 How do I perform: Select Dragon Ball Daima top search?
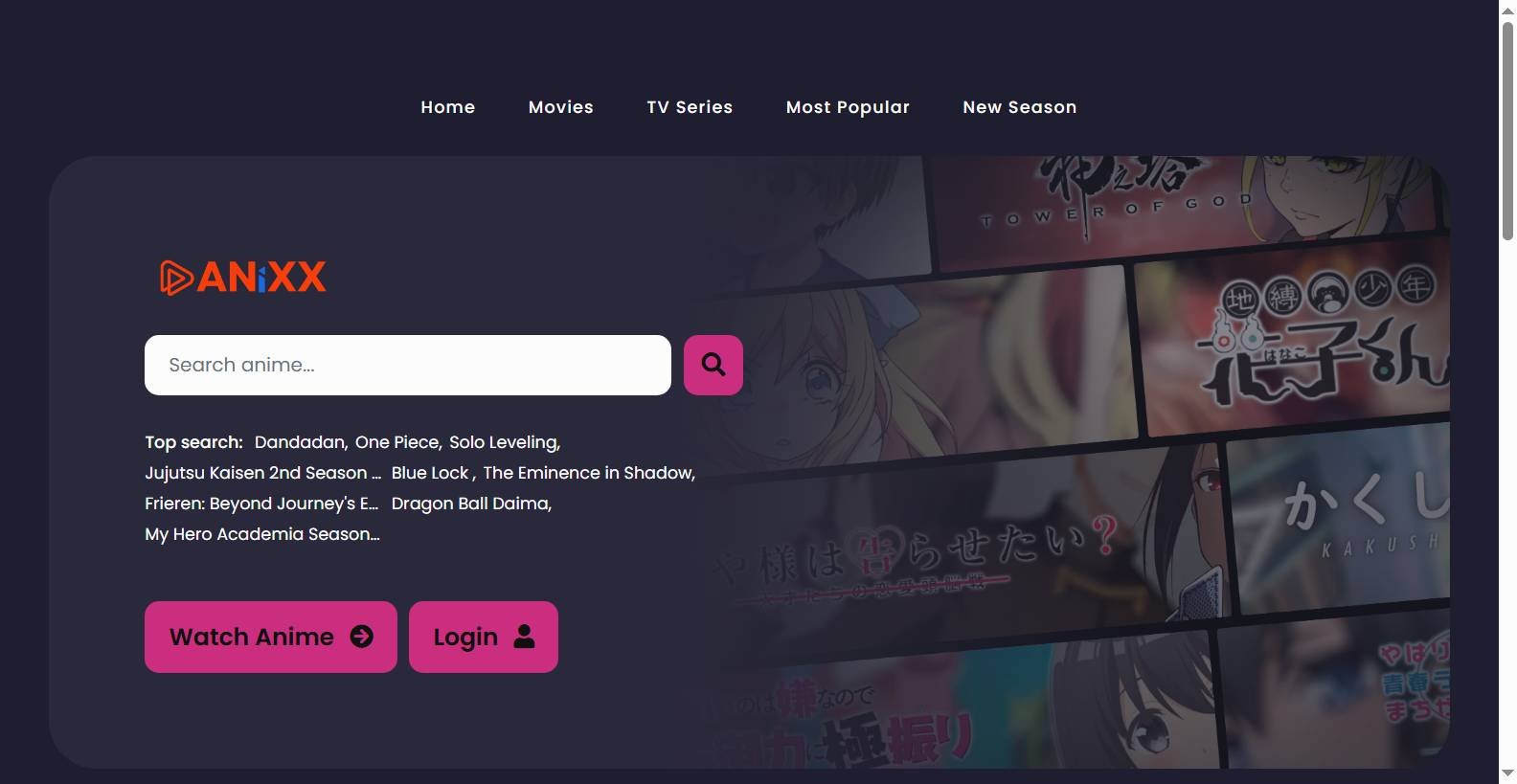(470, 504)
